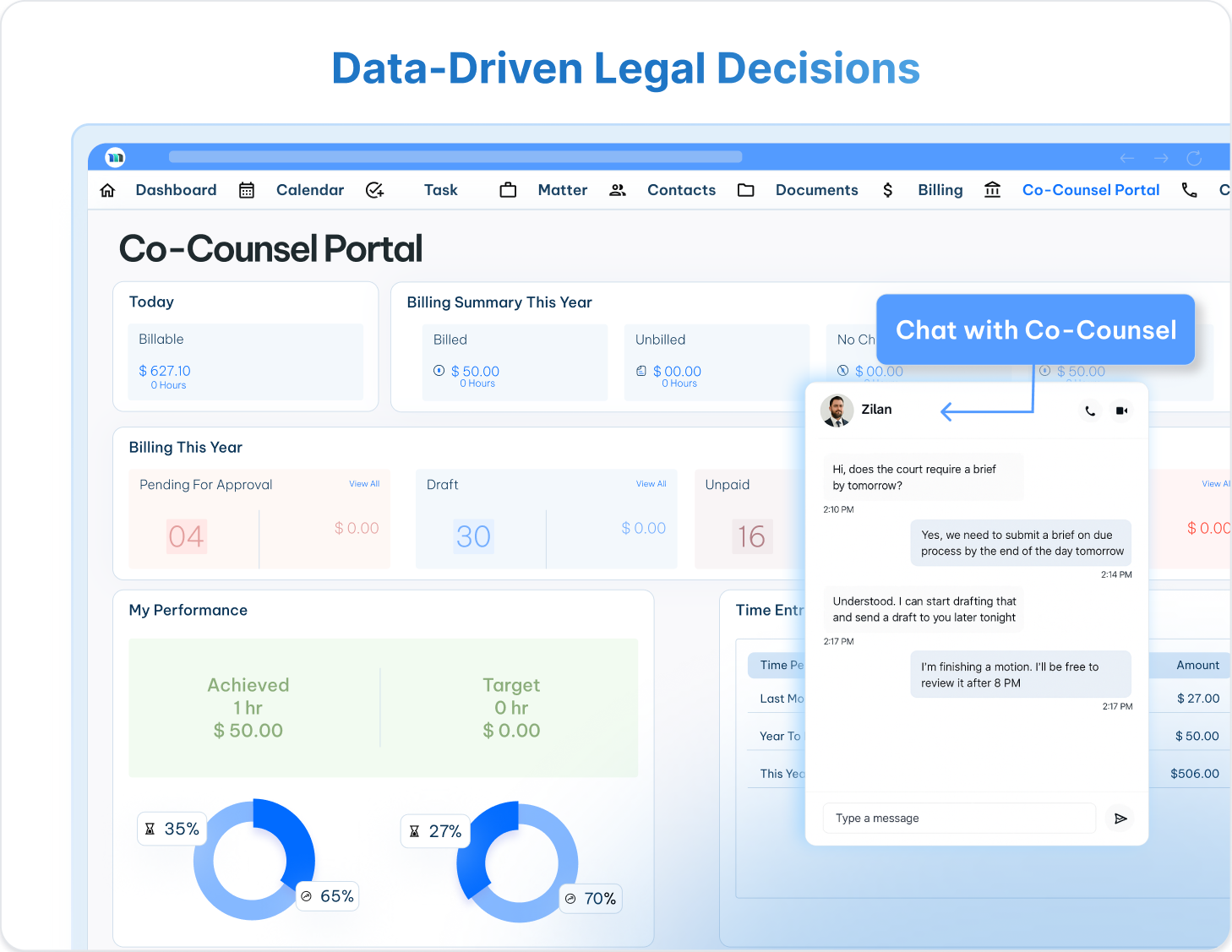Click the Documents folder icon

pos(745,190)
